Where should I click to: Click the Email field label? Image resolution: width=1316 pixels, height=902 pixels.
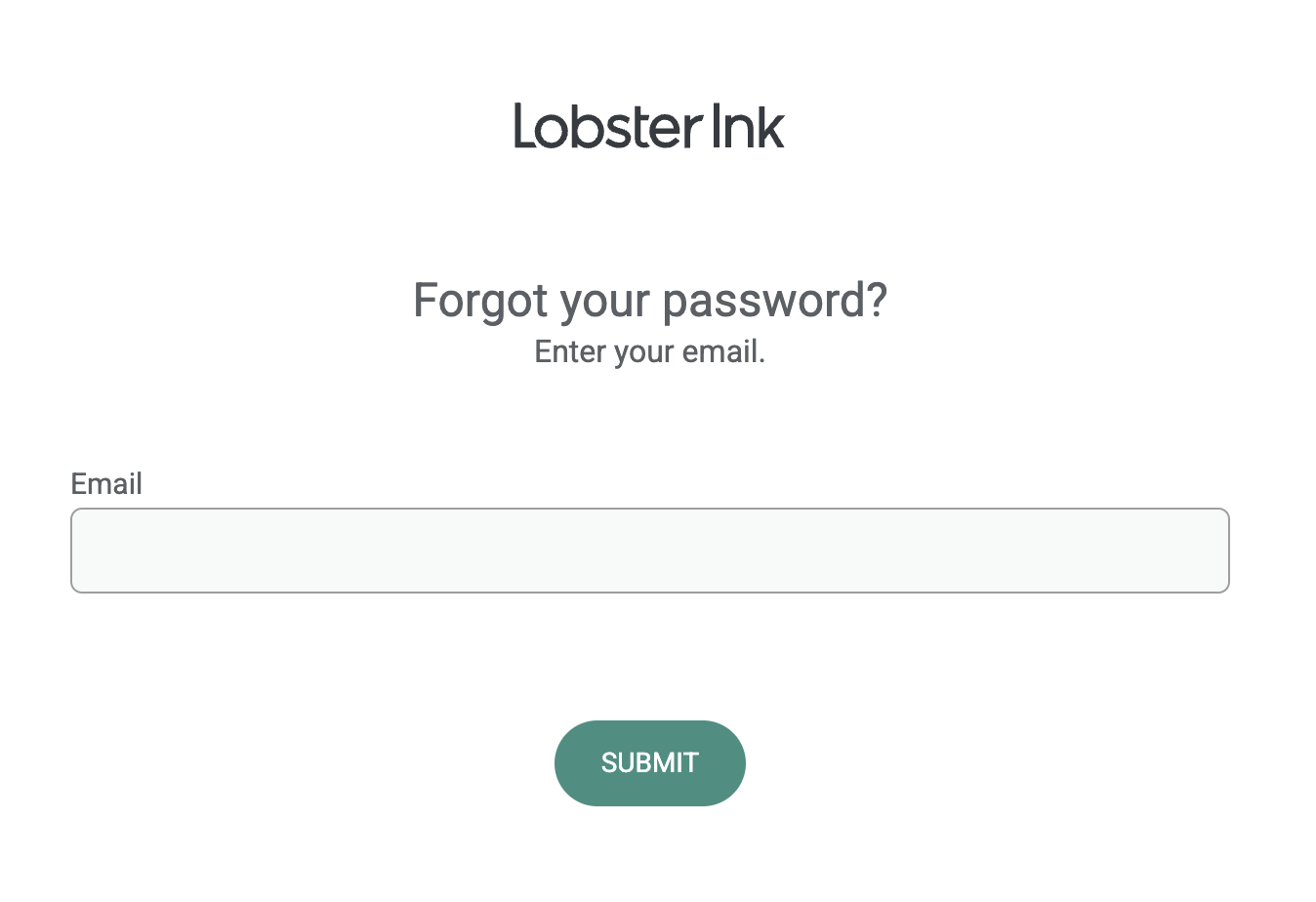[x=106, y=483]
